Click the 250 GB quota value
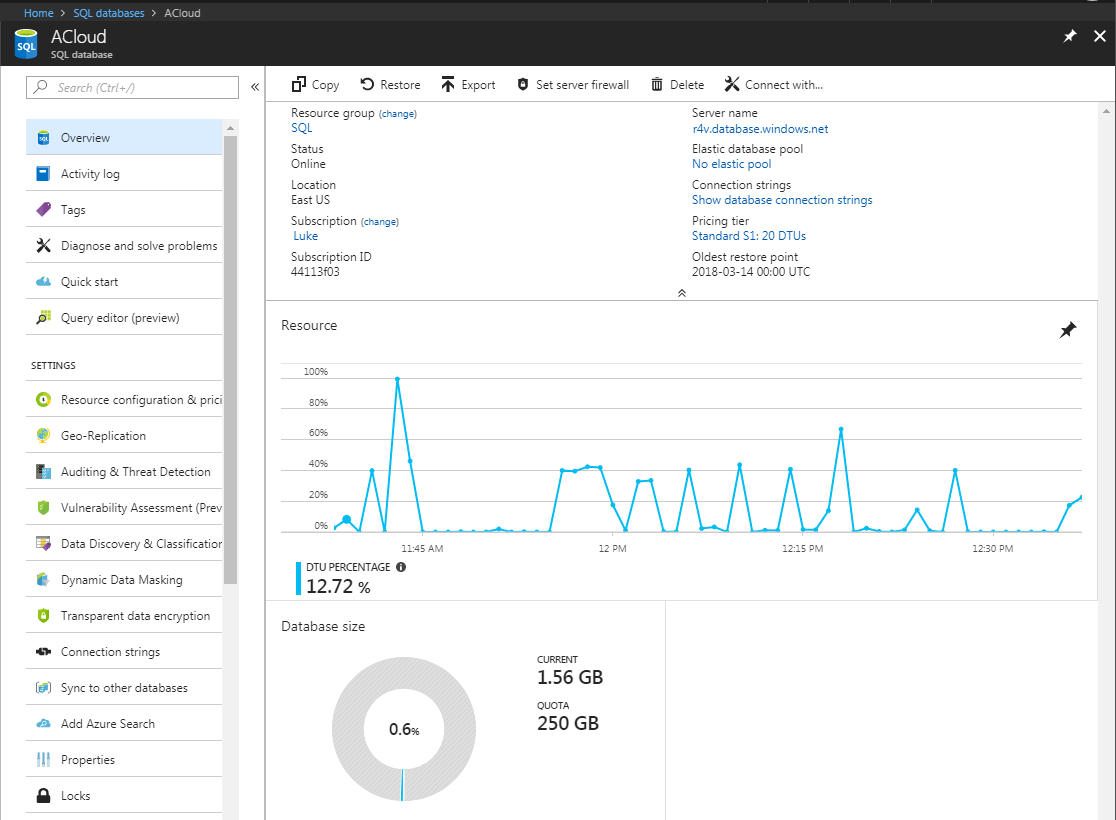The width and height of the screenshot is (1116, 820). click(x=568, y=723)
